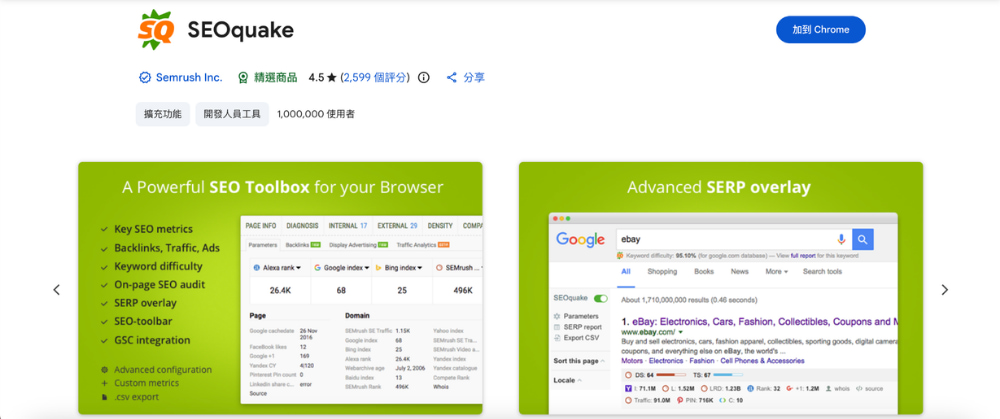This screenshot has height=419, width=1000.
Task: Open the full report keyword difficulty link
Action: coord(802,256)
